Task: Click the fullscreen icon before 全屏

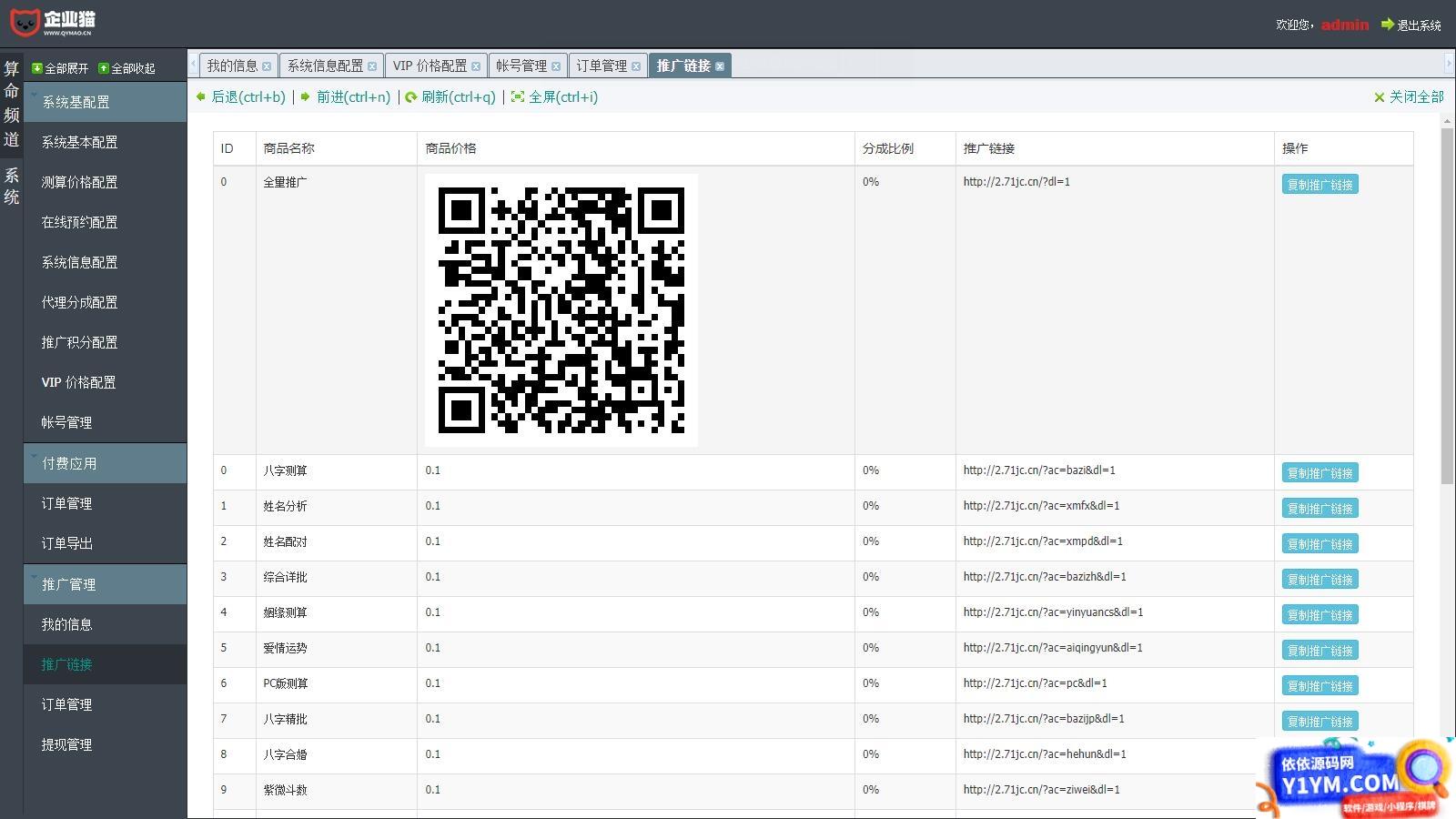Action: point(518,96)
